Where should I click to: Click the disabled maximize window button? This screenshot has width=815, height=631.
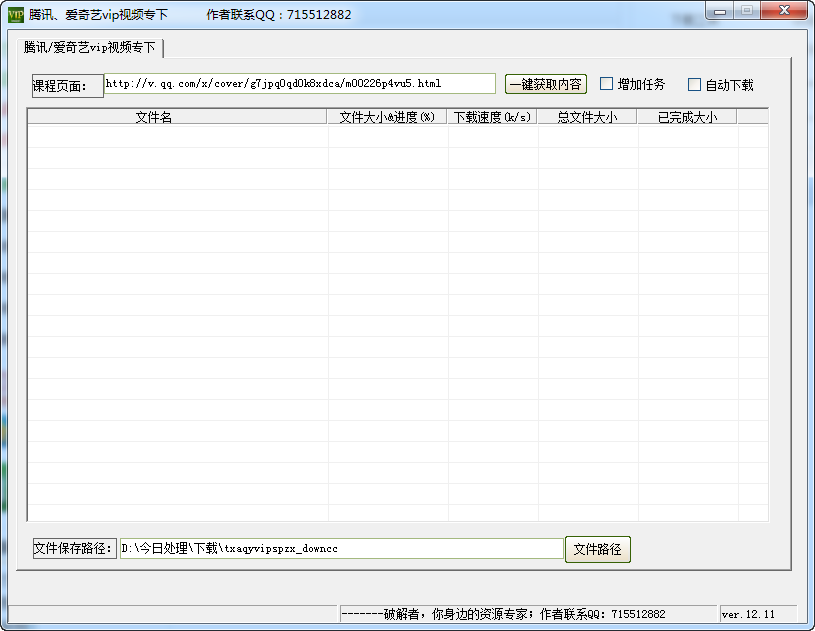746,10
